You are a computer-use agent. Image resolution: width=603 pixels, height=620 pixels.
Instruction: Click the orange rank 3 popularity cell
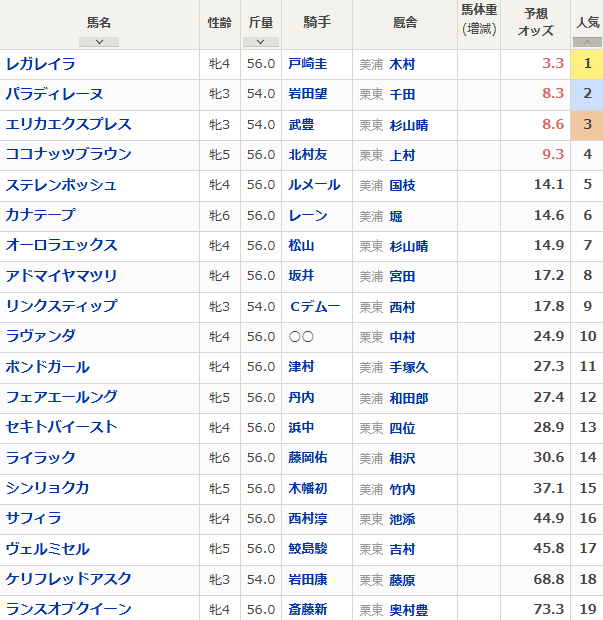(x=587, y=124)
